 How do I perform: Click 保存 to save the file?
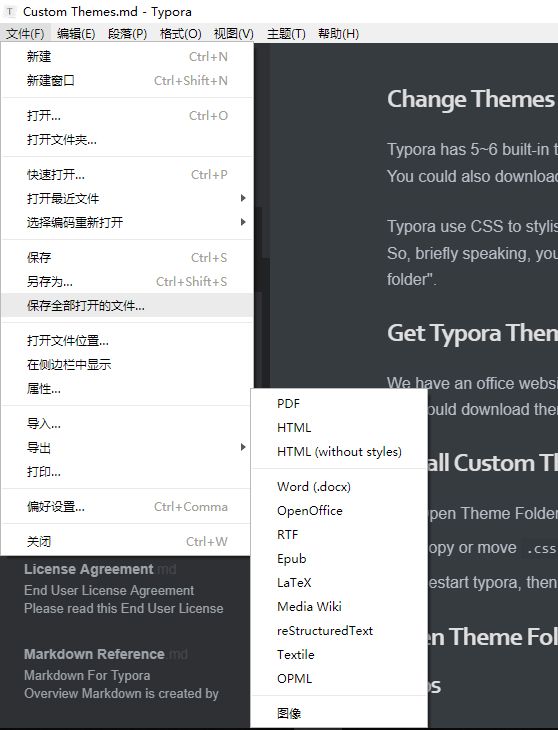[128, 257]
